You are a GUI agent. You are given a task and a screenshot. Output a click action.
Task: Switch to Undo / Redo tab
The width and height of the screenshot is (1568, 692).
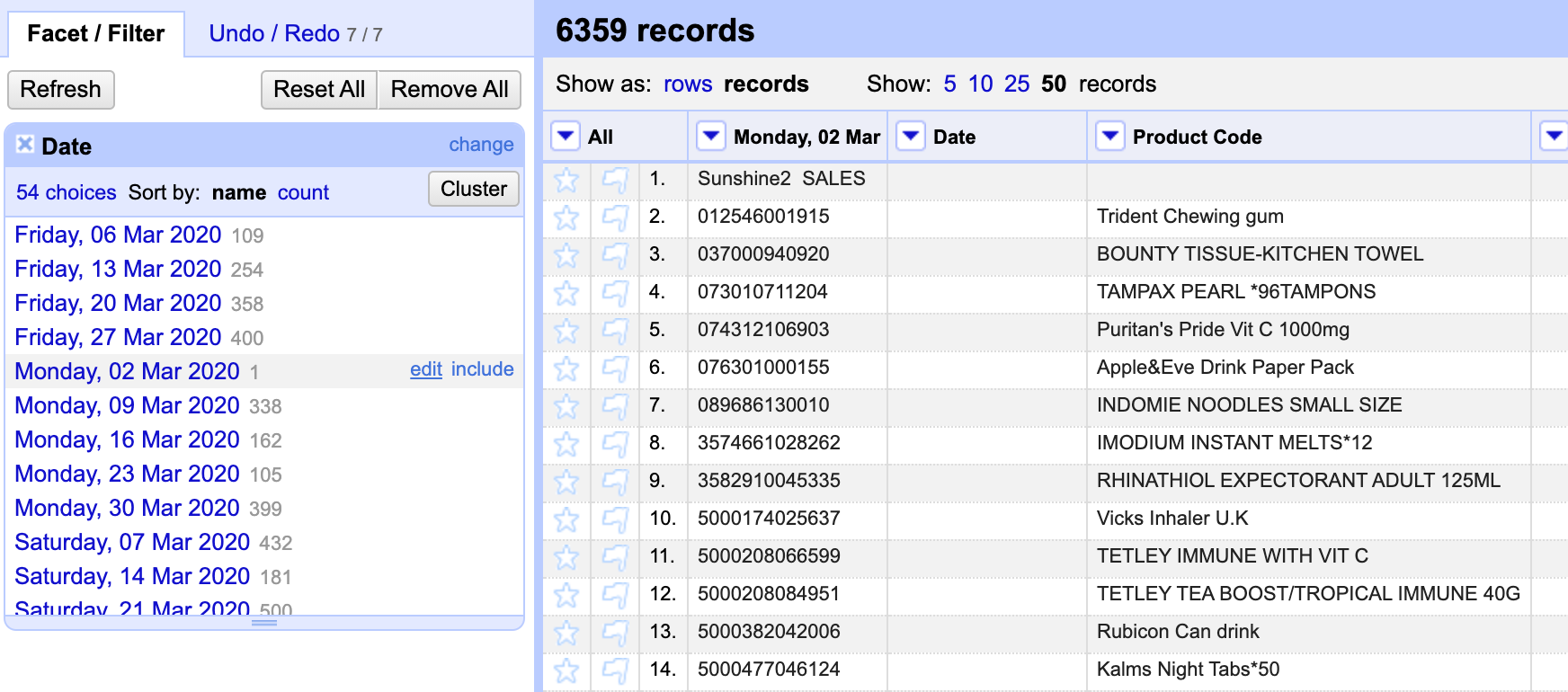pyautogui.click(x=273, y=34)
